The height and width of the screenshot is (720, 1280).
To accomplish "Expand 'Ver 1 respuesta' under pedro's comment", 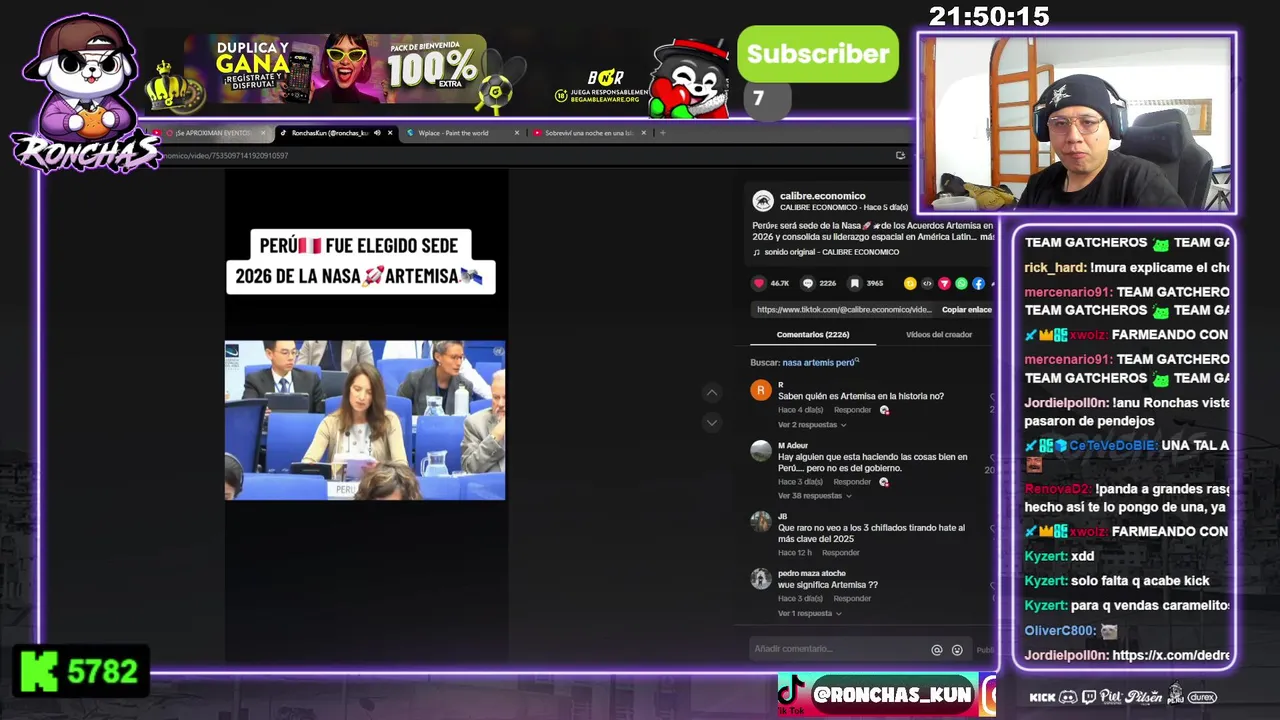I will [810, 613].
